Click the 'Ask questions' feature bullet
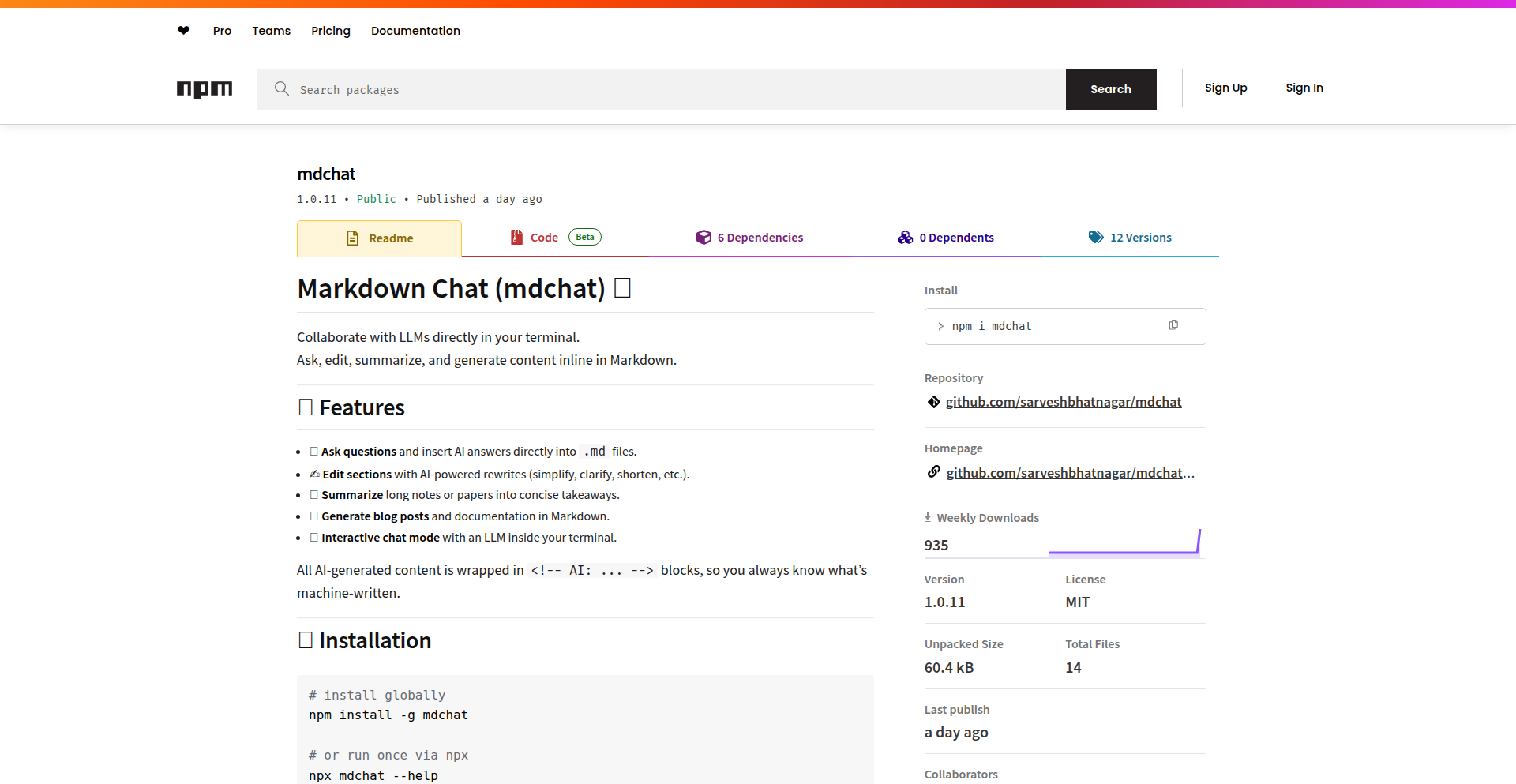This screenshot has width=1516, height=784. pos(473,452)
